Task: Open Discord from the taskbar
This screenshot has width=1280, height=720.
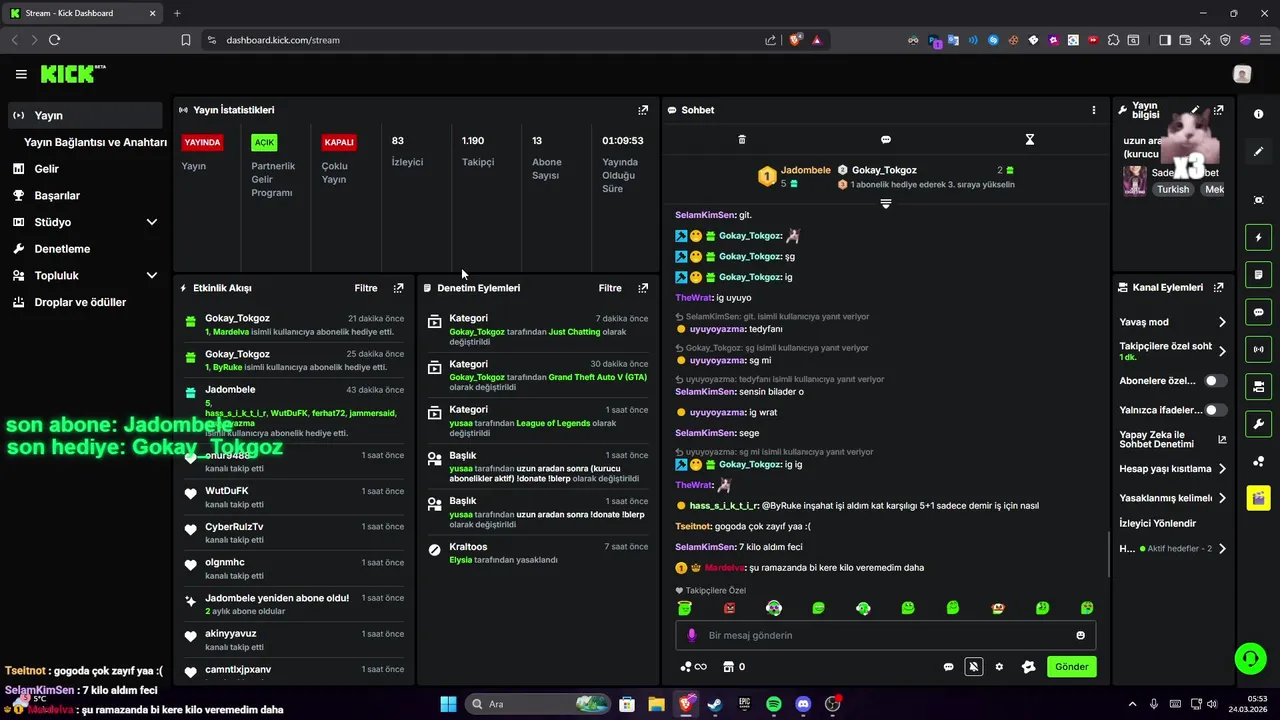Action: click(x=803, y=704)
